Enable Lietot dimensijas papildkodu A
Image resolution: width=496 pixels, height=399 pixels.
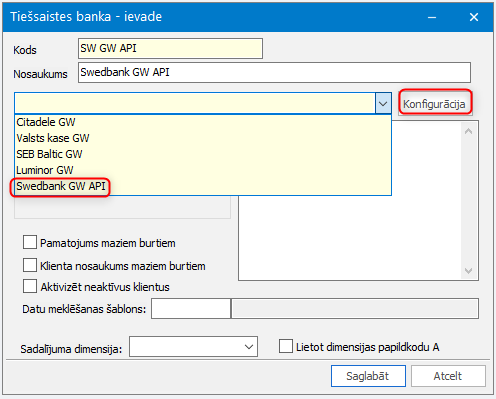tap(286, 346)
